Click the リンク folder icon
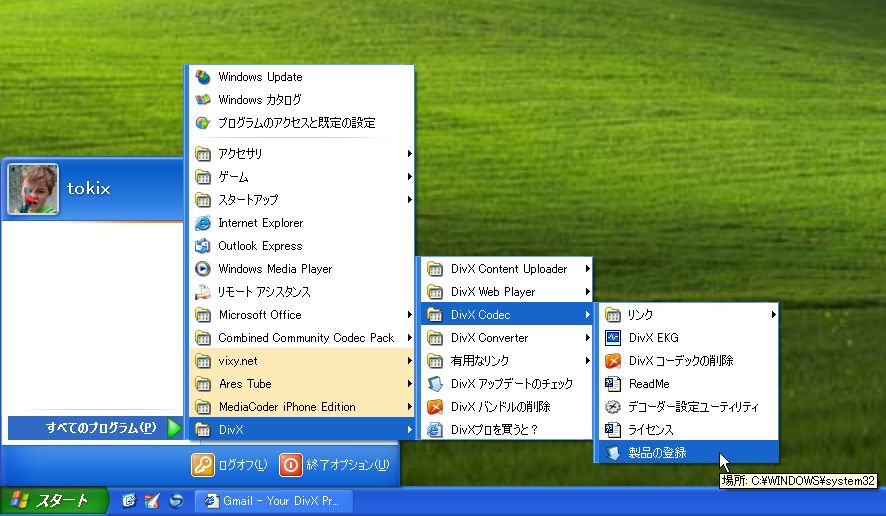Image resolution: width=886 pixels, height=516 pixels. [613, 315]
